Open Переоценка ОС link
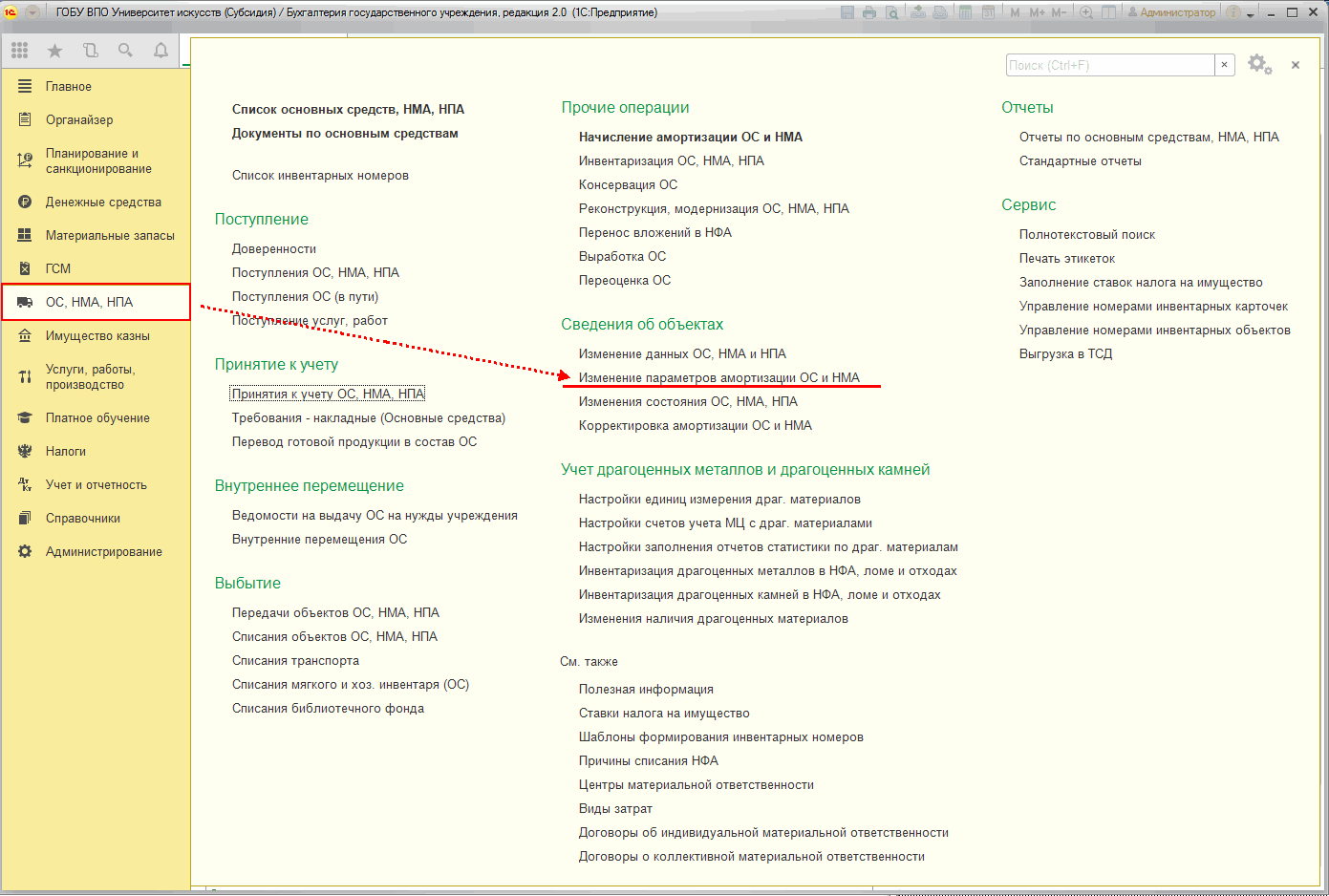1329x896 pixels. click(x=625, y=280)
